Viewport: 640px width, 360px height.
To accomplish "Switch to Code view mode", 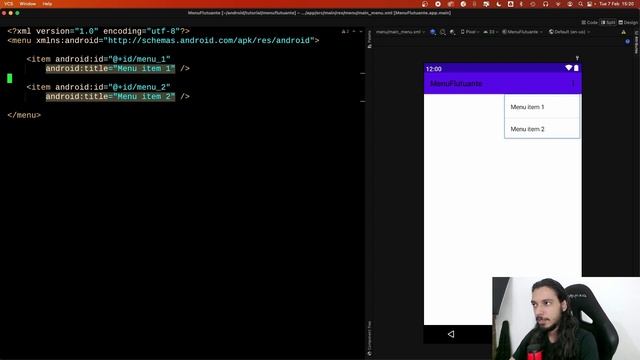I will point(589,22).
